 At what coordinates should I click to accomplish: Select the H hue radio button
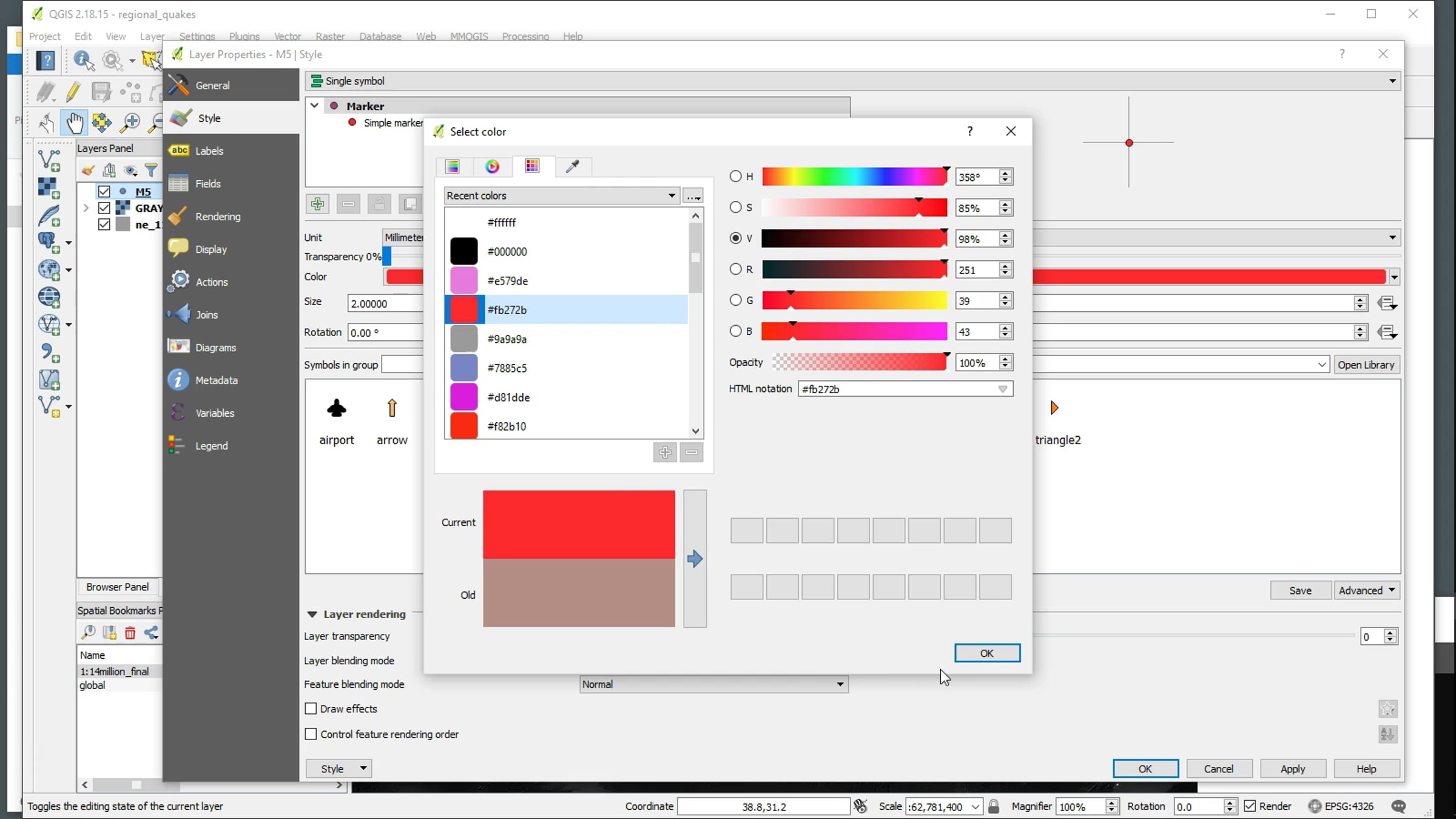click(x=736, y=177)
